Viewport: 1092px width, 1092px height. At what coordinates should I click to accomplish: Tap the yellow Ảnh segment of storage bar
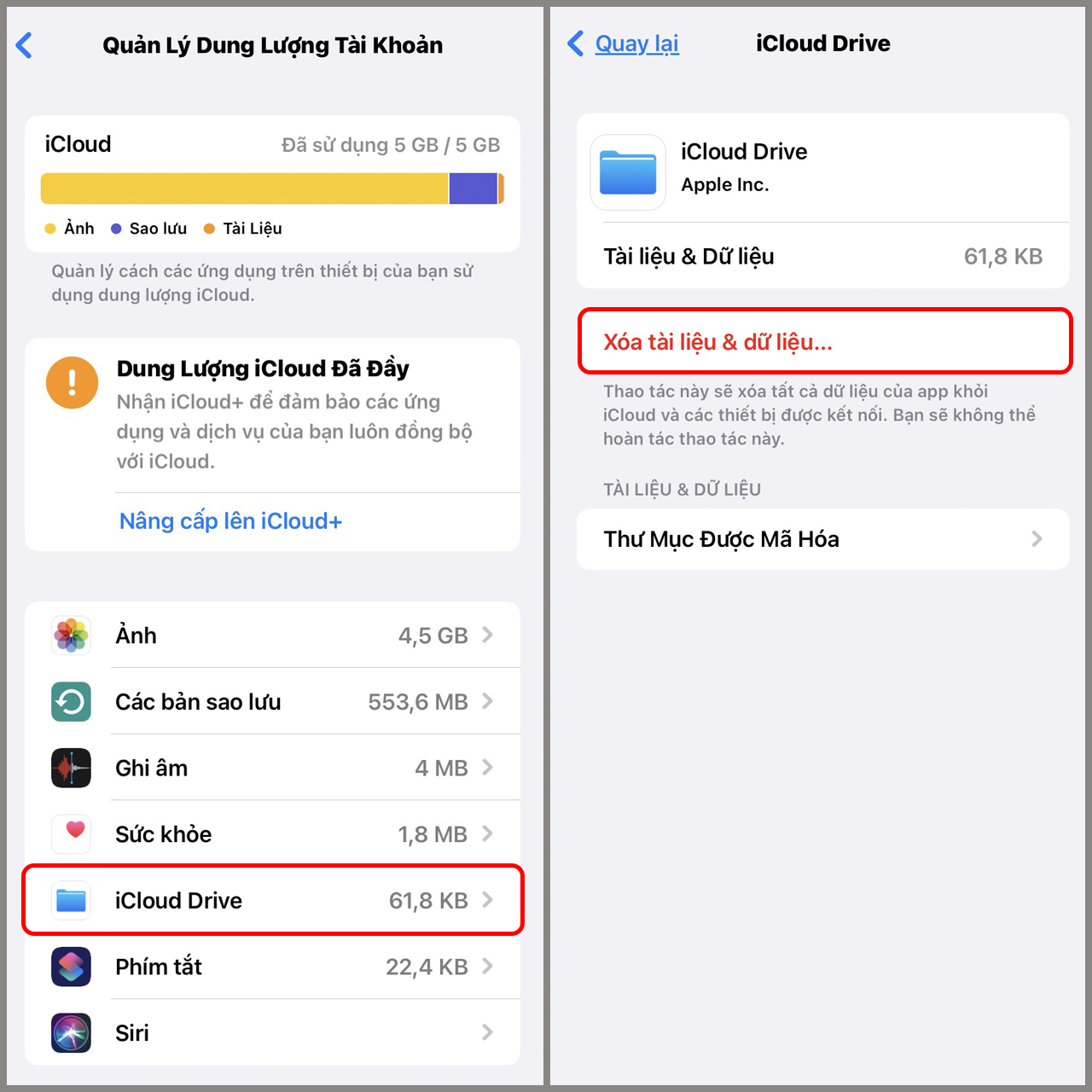coord(245,189)
